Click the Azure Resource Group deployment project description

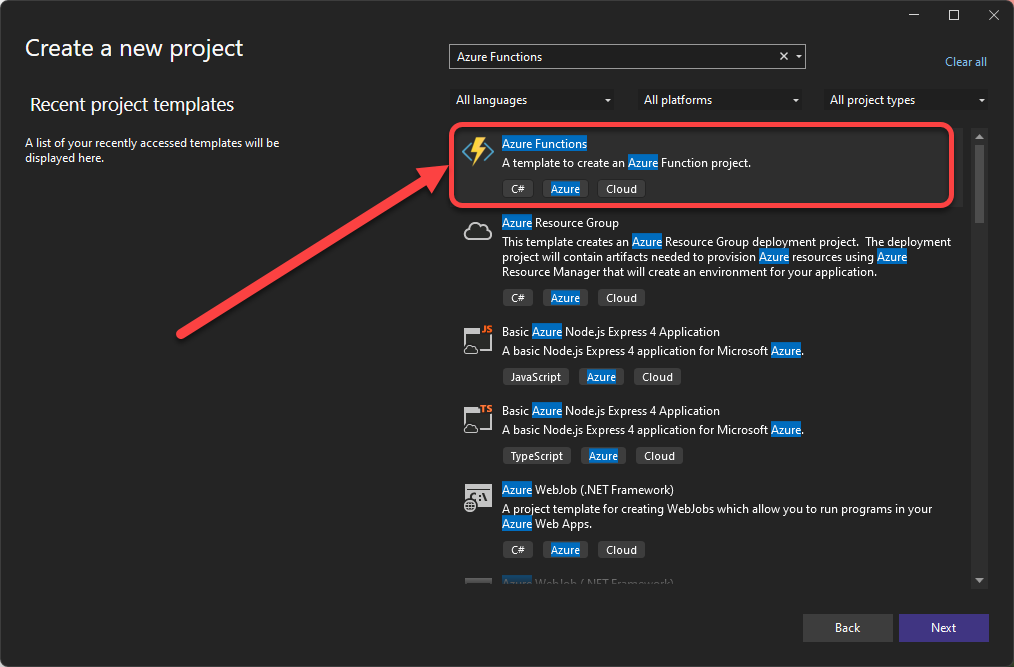[x=727, y=257]
